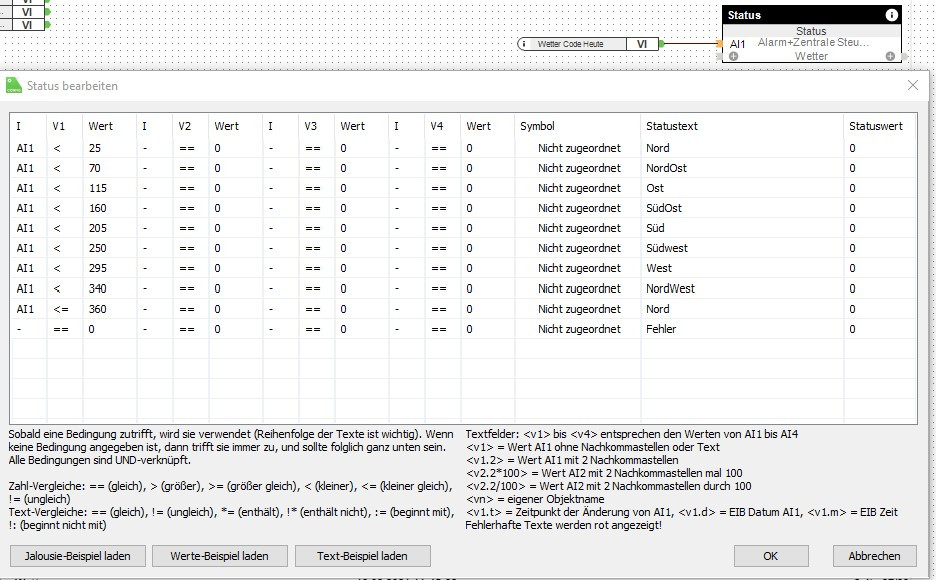This screenshot has height=580, width=936.
Task: Click the info icon on Wetter Code Heute
Action: [524, 44]
